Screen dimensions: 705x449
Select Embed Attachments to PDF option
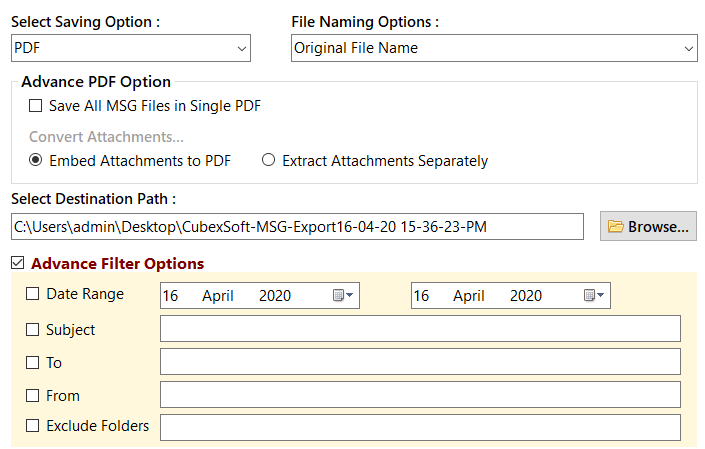(x=36, y=160)
